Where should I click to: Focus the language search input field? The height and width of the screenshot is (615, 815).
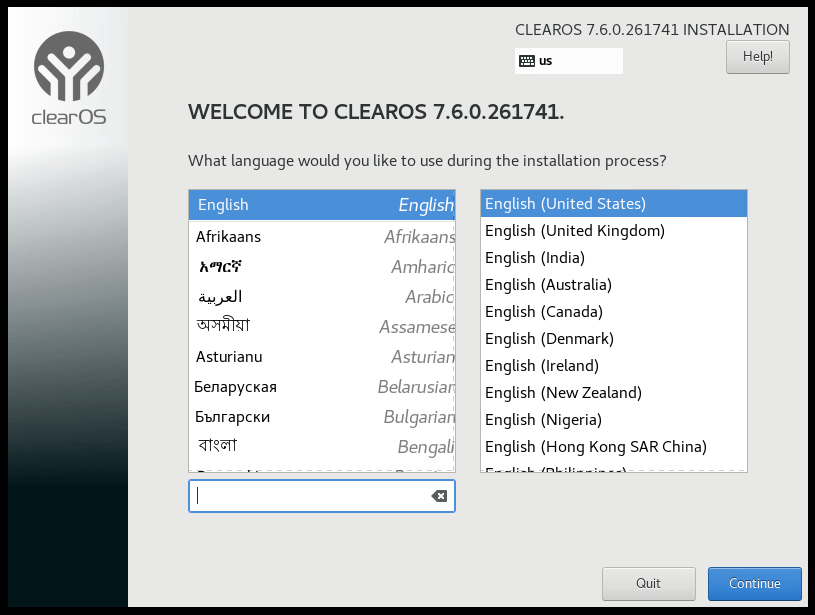[x=310, y=496]
